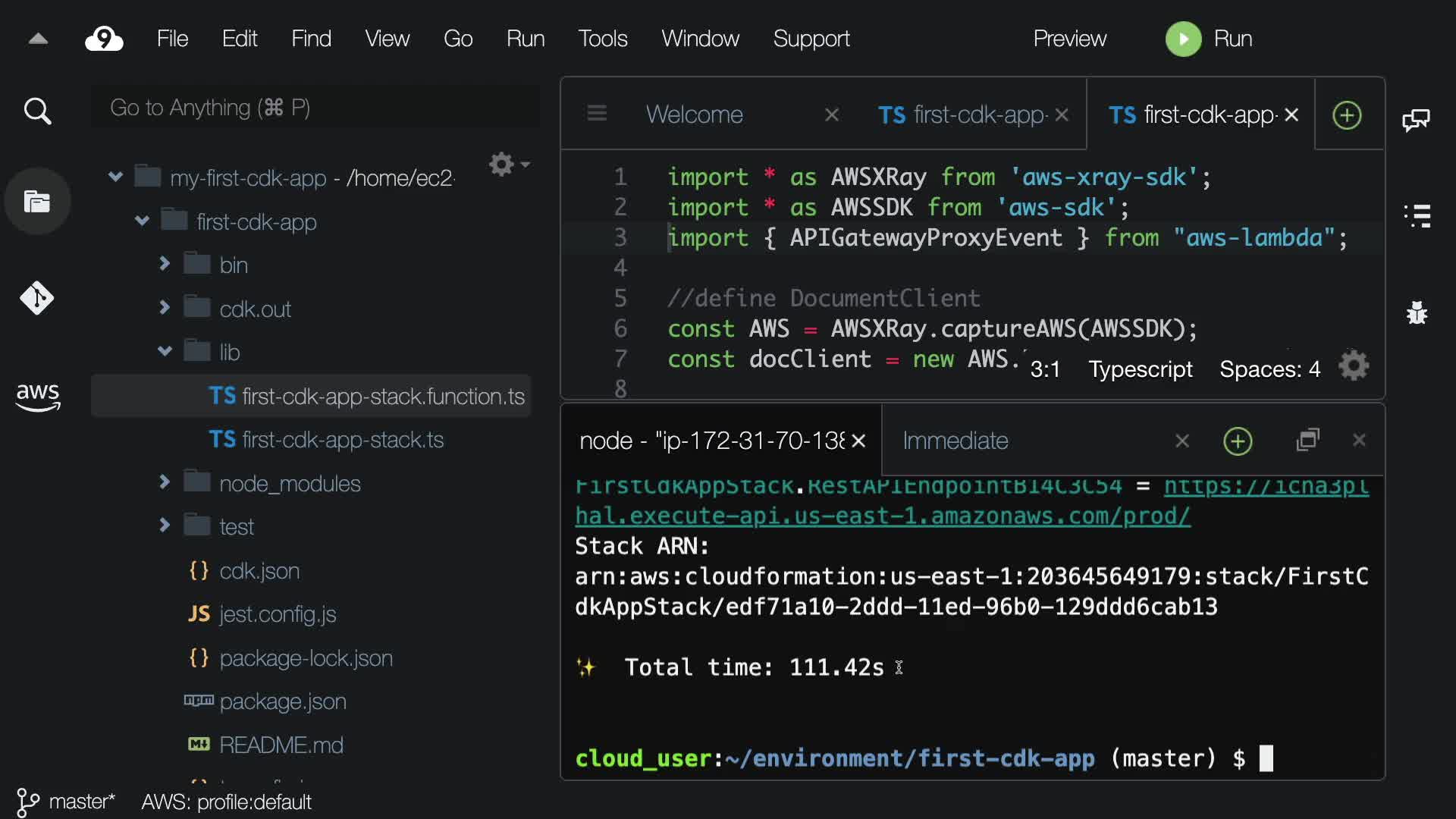Open the Source Control git icon
Viewport: 1456px width, 819px height.
click(37, 298)
